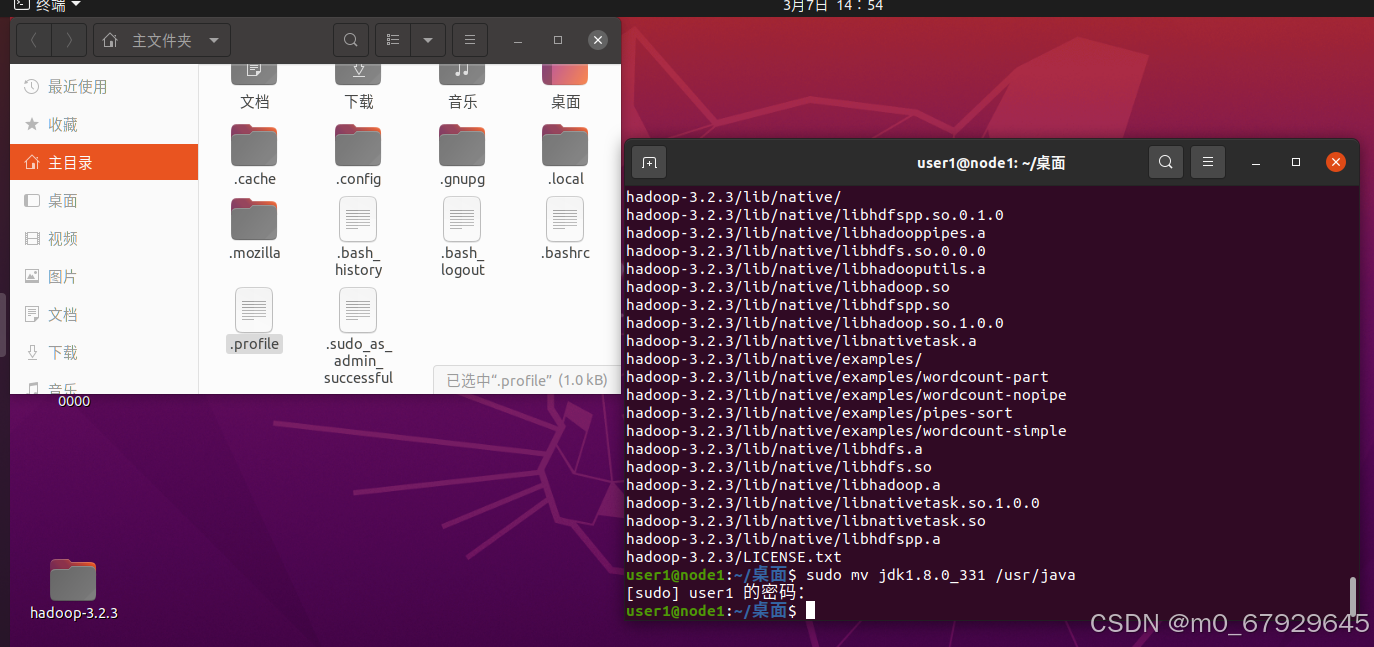Minimize the file manager window
The image size is (1374, 647).
(x=517, y=40)
